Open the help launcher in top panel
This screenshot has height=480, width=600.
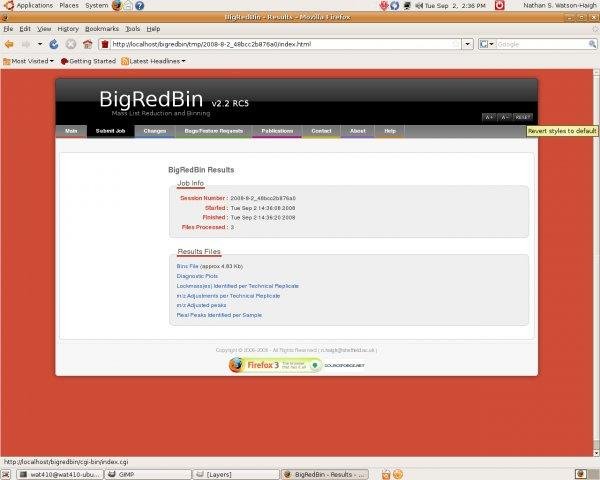tap(140, 5)
